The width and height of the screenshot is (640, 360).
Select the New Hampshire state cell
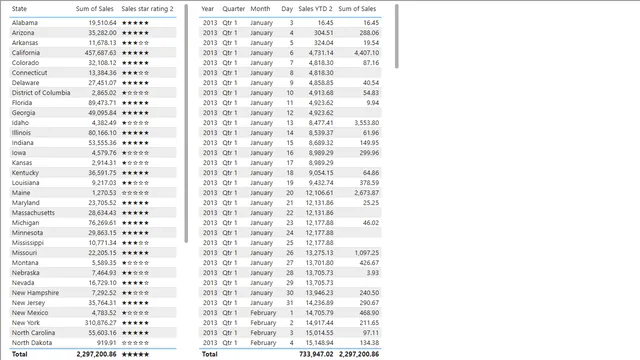35,293
